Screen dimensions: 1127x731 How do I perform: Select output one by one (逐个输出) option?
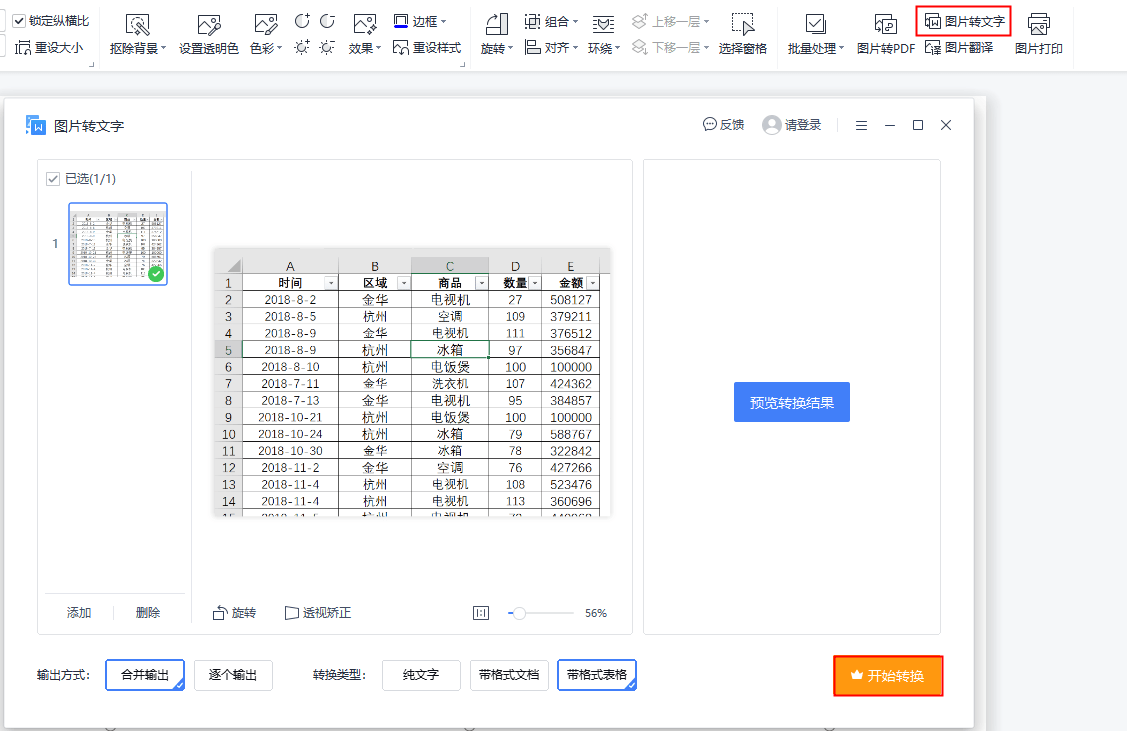(x=233, y=675)
